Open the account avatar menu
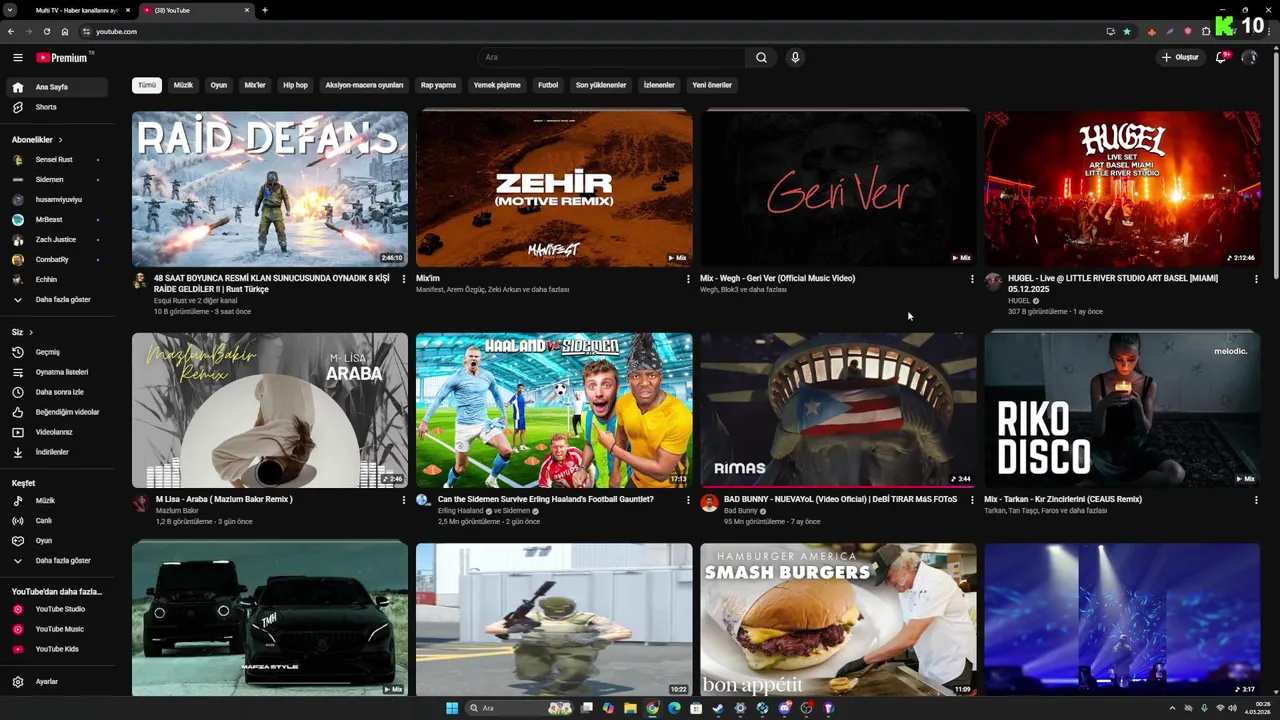1280x720 pixels. pos(1249,58)
